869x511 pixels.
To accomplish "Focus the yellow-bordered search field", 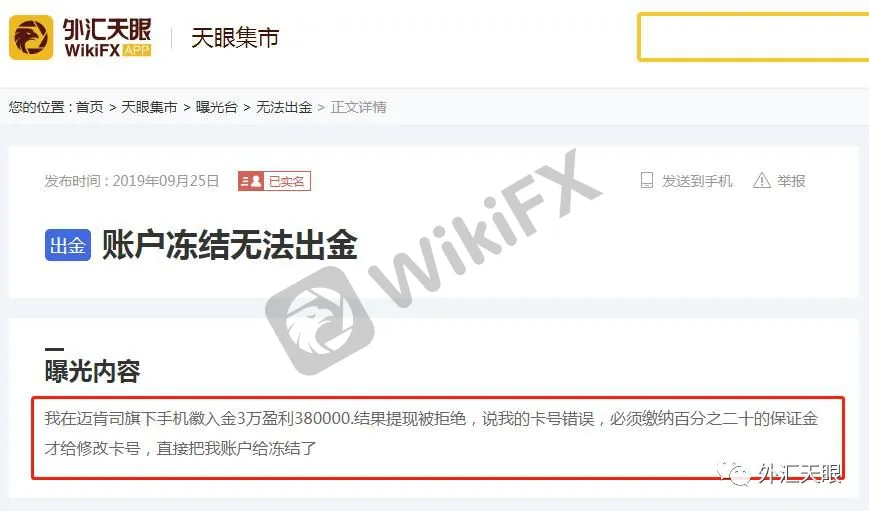I will [x=753, y=37].
